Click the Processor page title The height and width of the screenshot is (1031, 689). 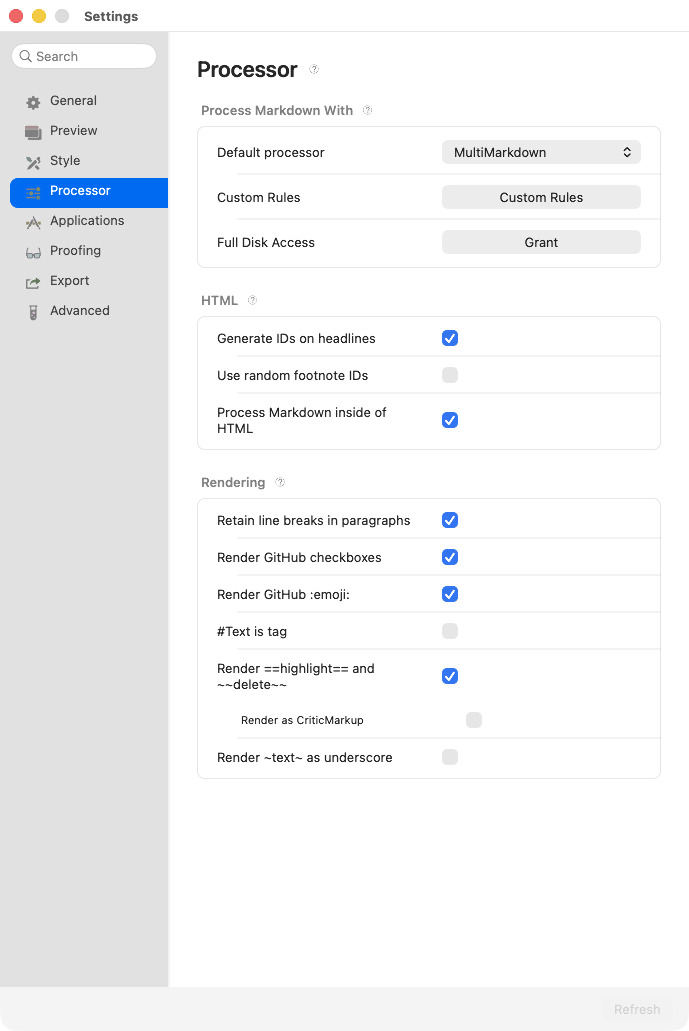click(x=247, y=70)
